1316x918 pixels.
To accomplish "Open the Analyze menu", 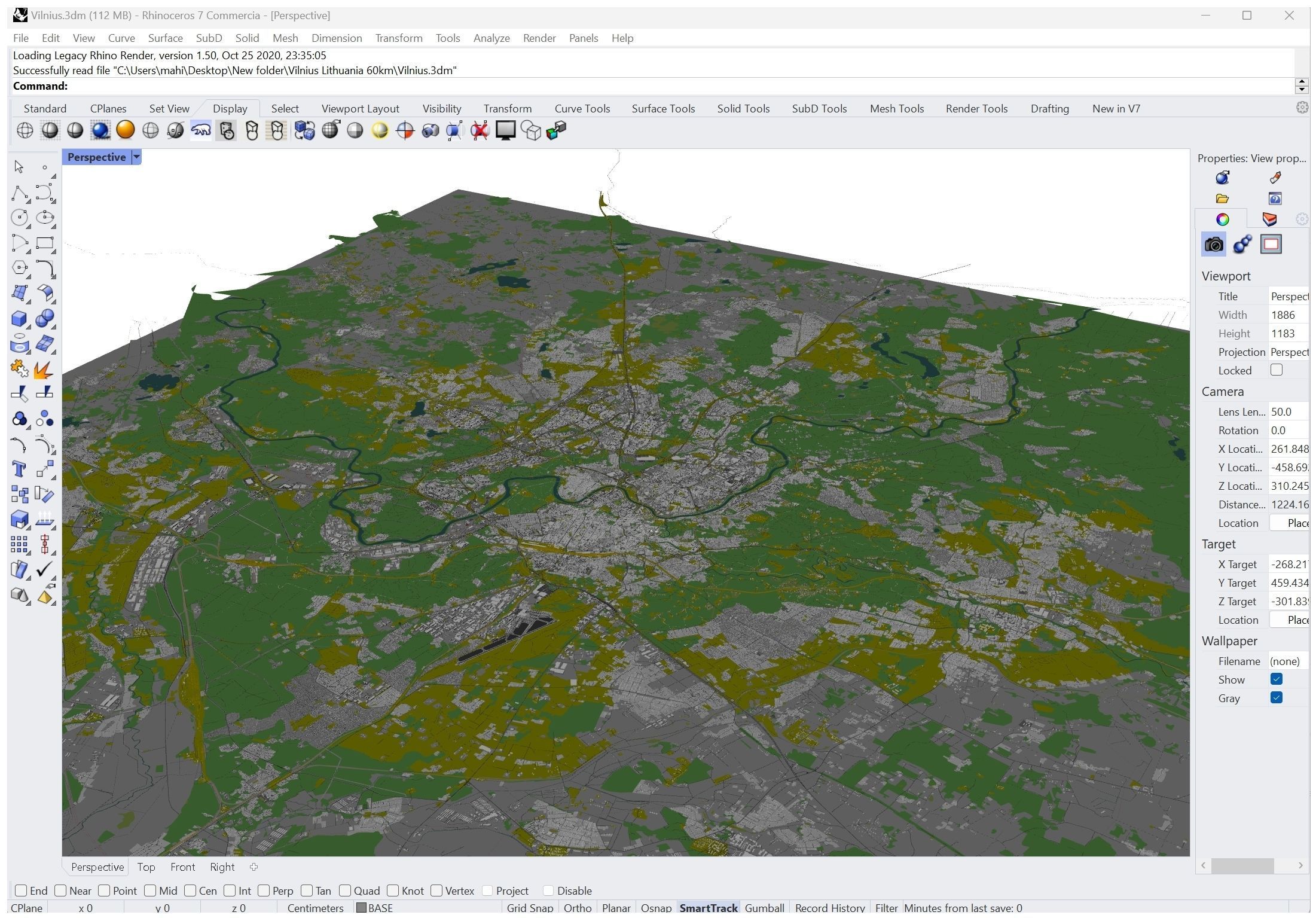I will pyautogui.click(x=491, y=38).
